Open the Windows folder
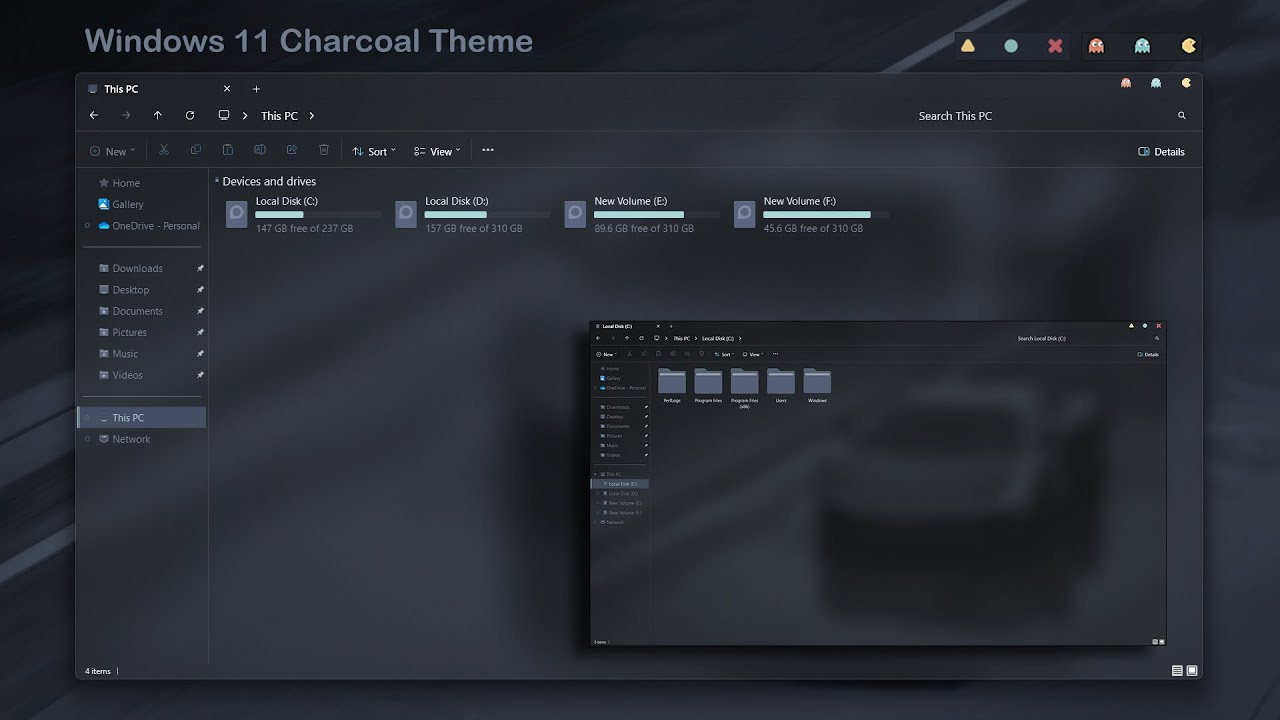This screenshot has height=720, width=1280. pos(817,386)
